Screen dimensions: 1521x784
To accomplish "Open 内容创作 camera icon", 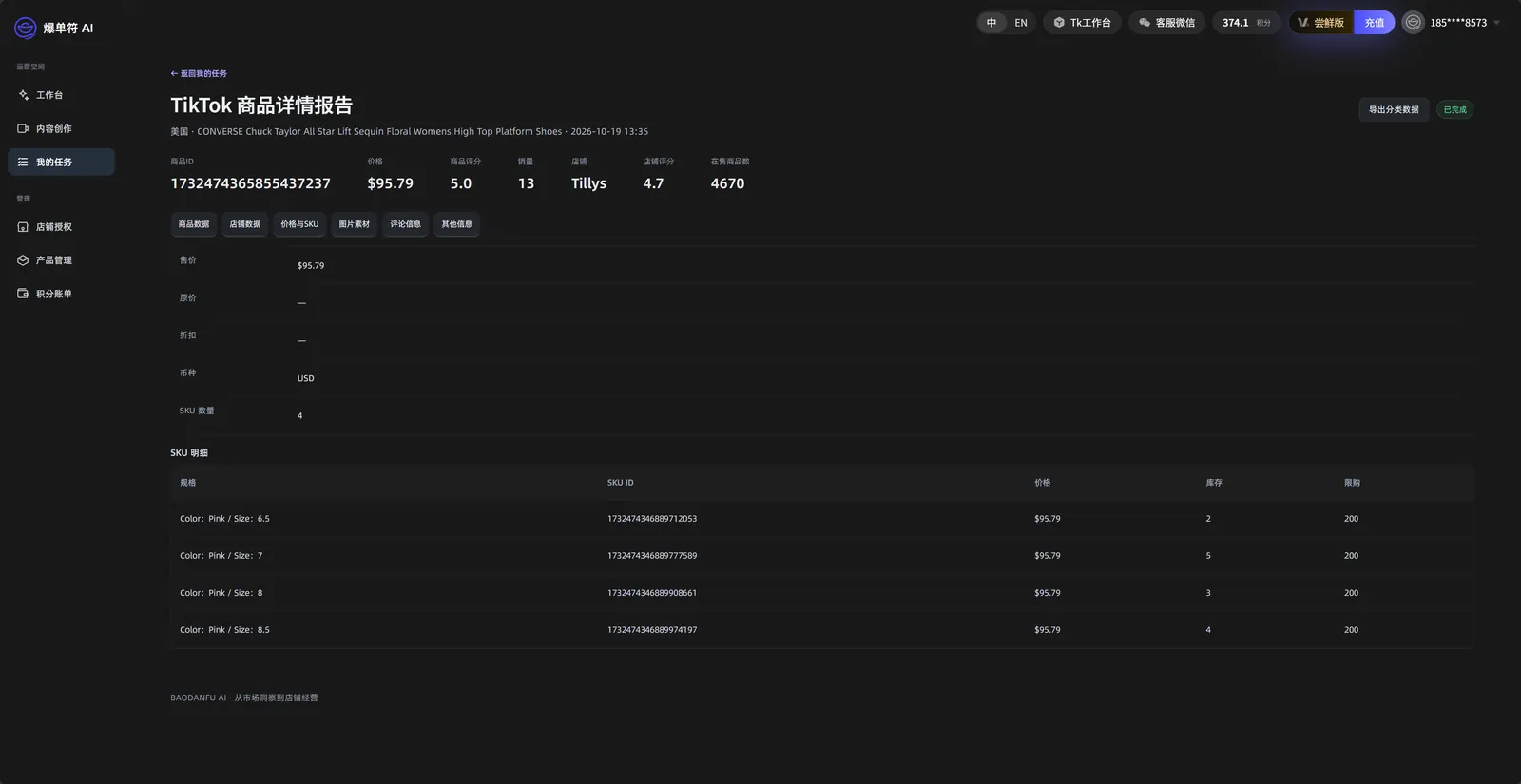I will click(23, 128).
